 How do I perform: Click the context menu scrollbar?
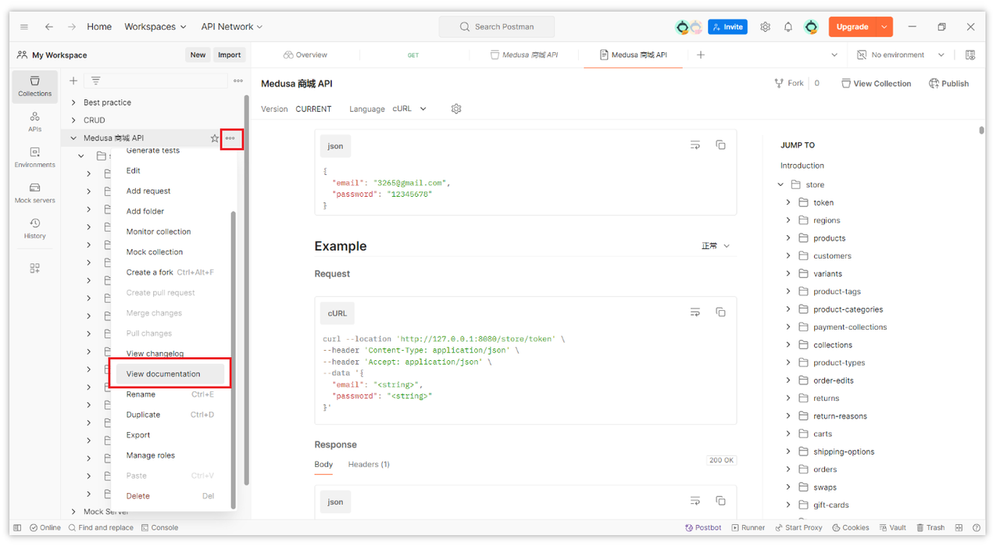pyautogui.click(x=233, y=360)
